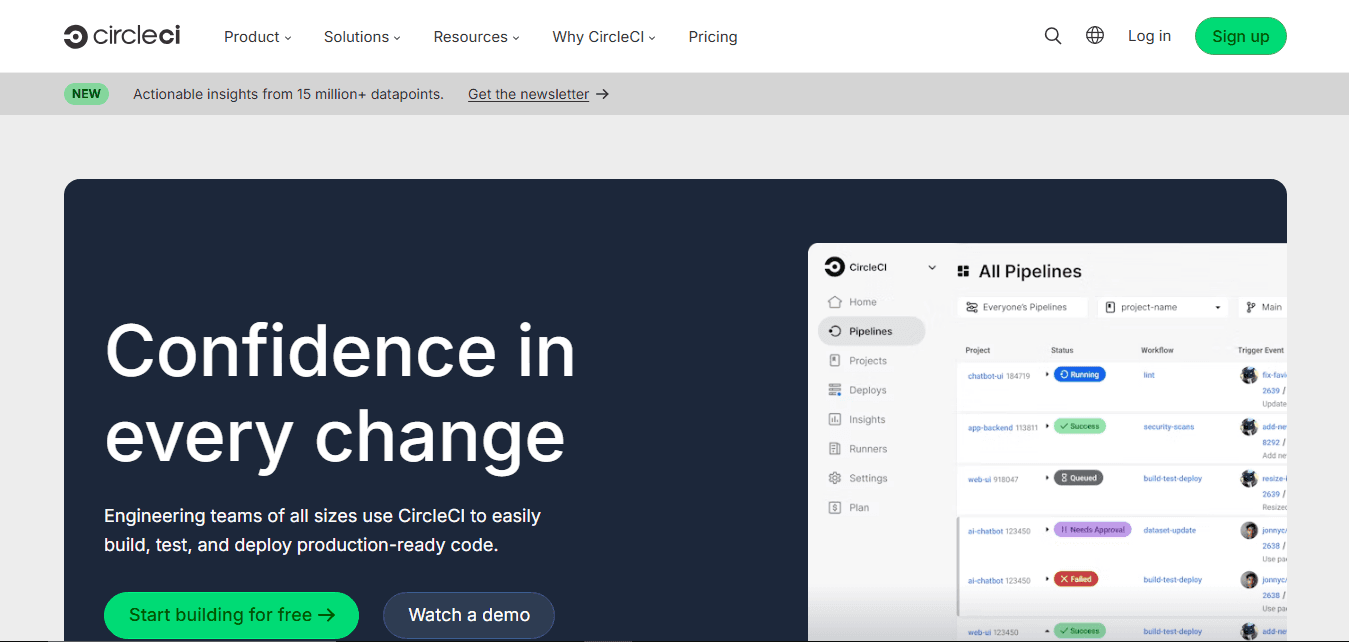1349x642 pixels.
Task: Expand the app-backend pipeline row triangle
Action: (x=1047, y=426)
